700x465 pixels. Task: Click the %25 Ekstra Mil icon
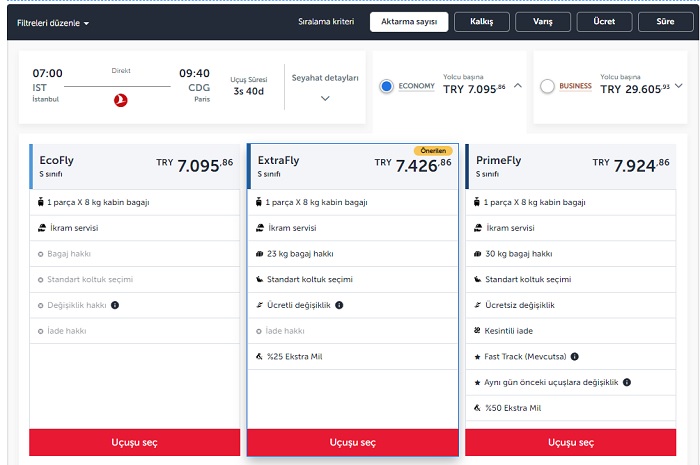259,357
